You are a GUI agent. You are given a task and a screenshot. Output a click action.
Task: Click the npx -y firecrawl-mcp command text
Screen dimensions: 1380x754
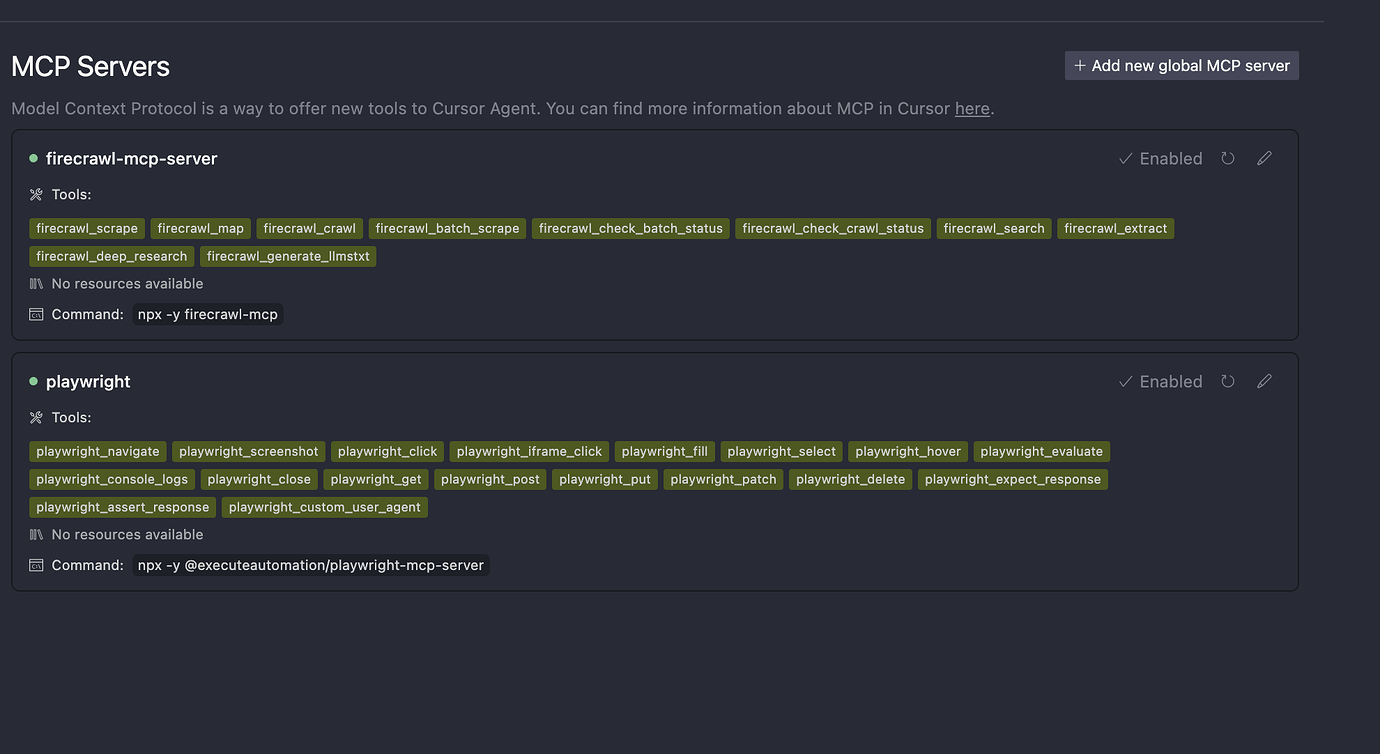pyautogui.click(x=207, y=313)
